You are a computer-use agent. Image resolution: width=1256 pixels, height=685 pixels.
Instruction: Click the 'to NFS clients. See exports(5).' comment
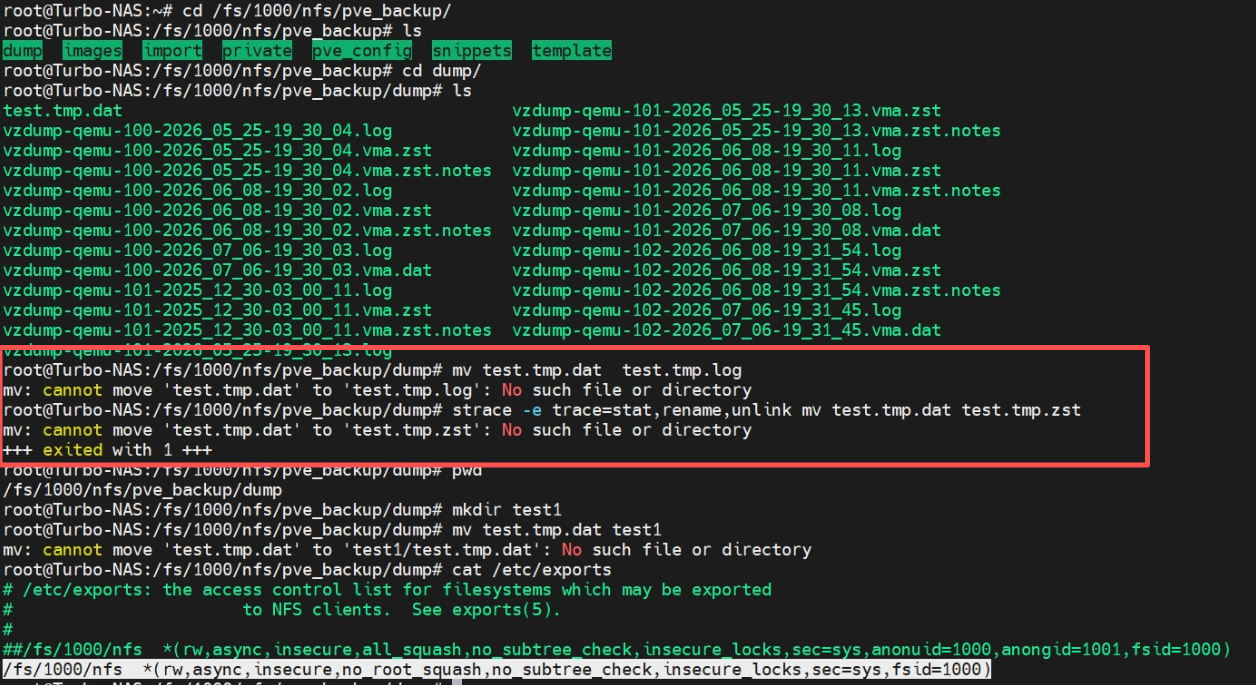[x=402, y=610]
